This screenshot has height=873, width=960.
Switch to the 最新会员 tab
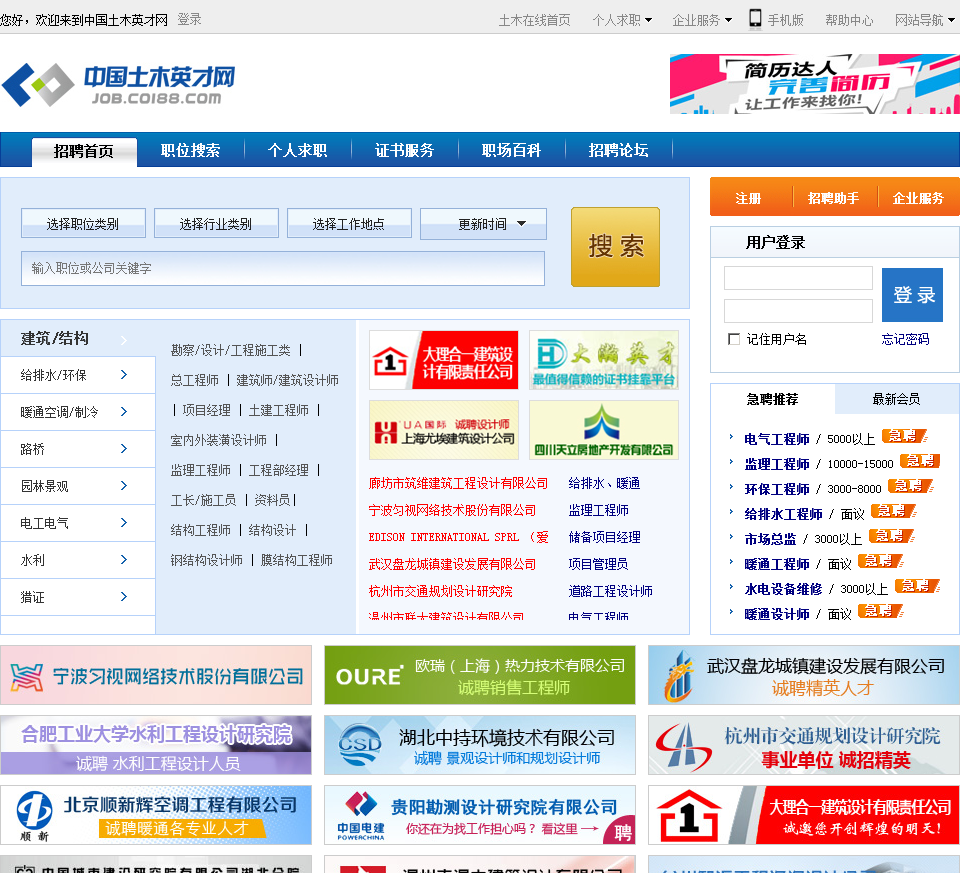click(896, 399)
